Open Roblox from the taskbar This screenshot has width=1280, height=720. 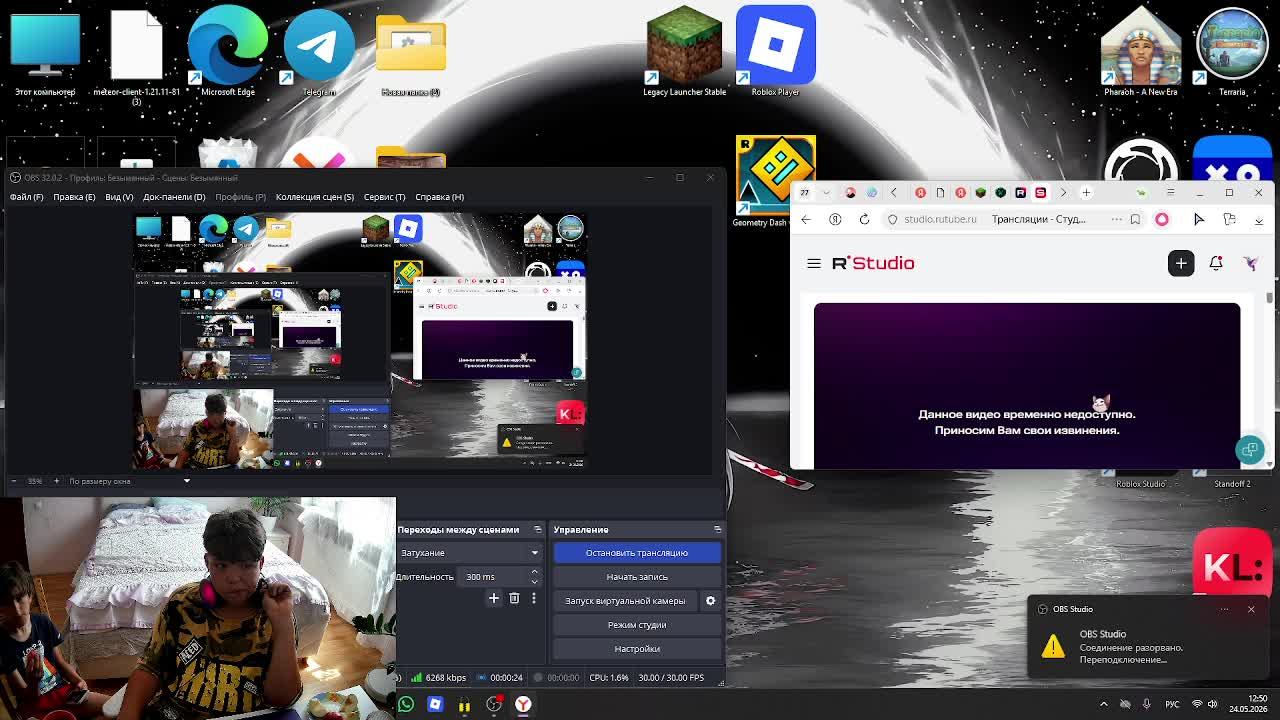(x=435, y=705)
